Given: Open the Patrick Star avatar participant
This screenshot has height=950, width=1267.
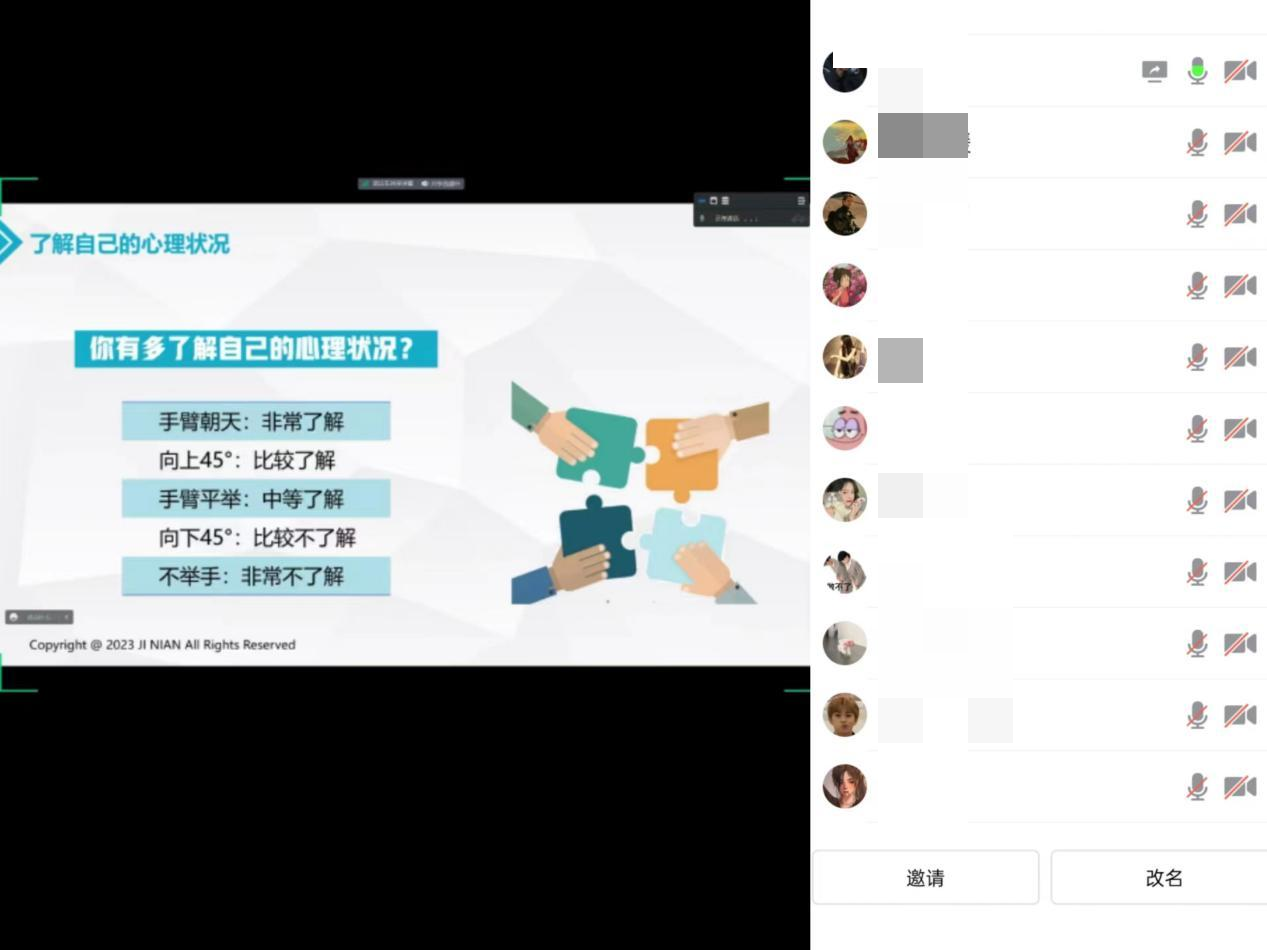Looking at the screenshot, I should [845, 429].
